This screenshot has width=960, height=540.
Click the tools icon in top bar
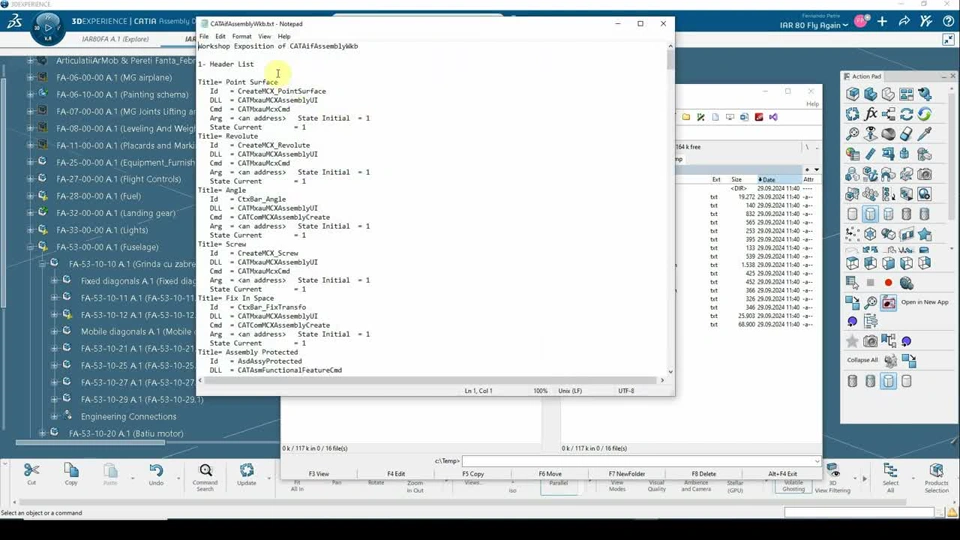[926, 21]
